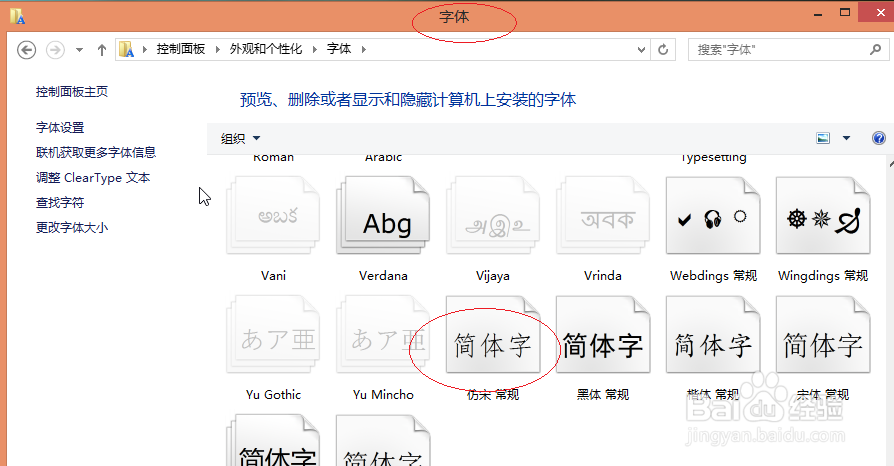Select the 楷体 常规 font icon
Image resolution: width=894 pixels, height=466 pixels.
coord(713,334)
